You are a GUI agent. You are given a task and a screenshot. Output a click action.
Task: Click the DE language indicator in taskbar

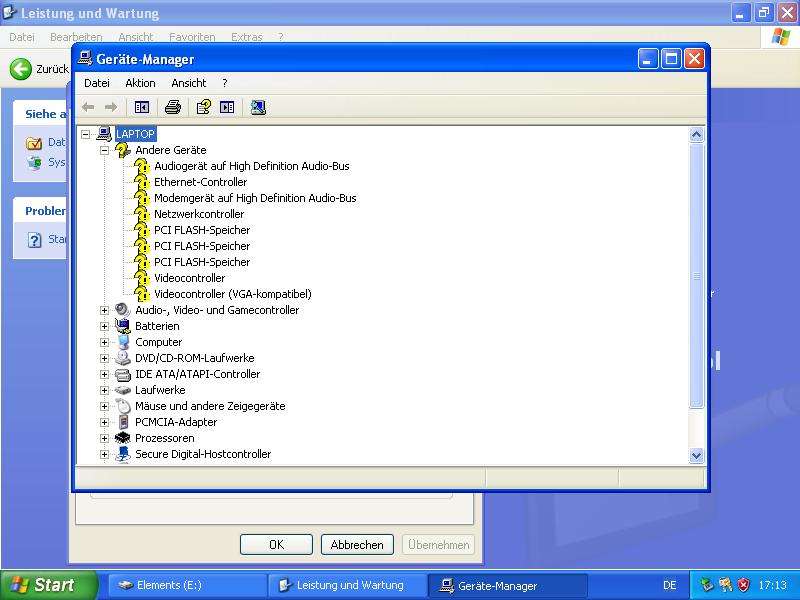[x=670, y=585]
